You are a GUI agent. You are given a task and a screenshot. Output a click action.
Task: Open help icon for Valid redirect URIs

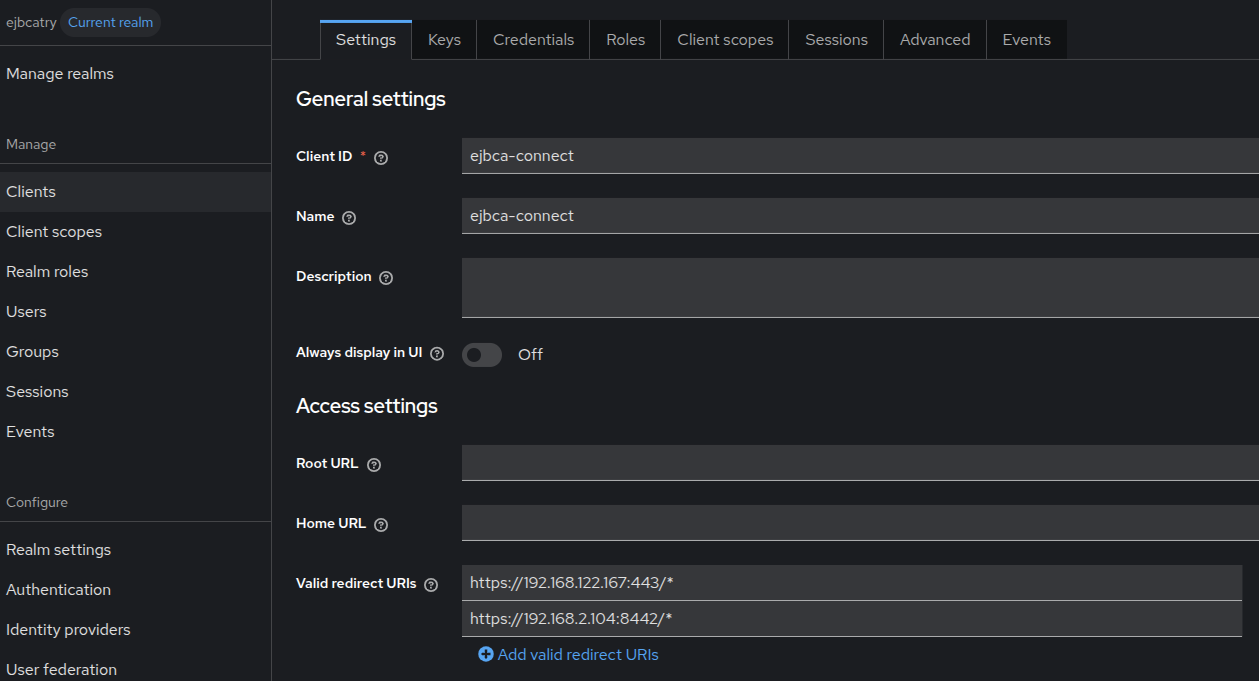pyautogui.click(x=431, y=584)
